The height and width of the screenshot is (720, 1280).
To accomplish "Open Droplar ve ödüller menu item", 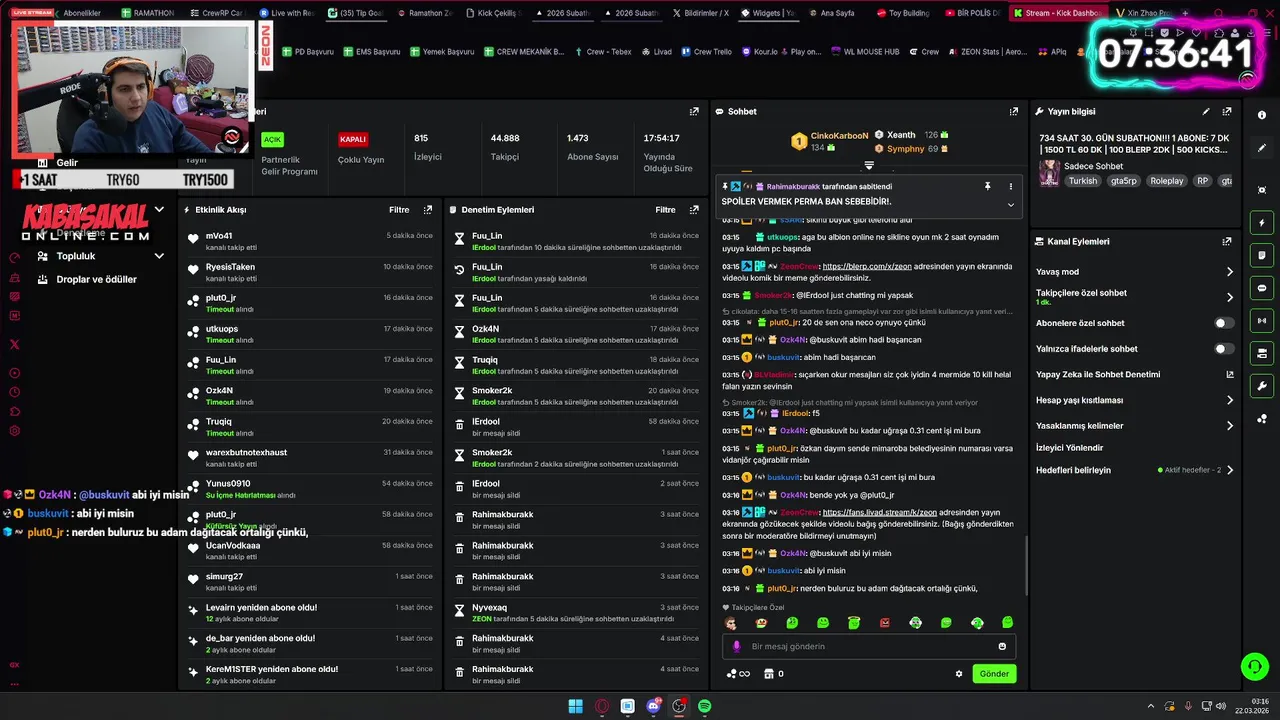I will click(x=96, y=280).
